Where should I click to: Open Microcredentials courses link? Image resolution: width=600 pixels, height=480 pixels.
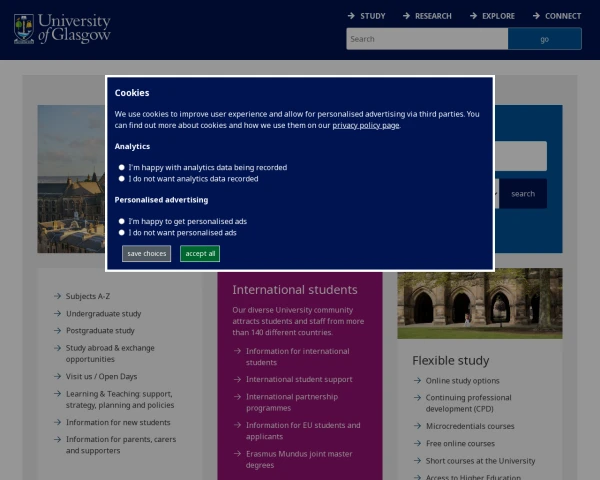(x=470, y=426)
